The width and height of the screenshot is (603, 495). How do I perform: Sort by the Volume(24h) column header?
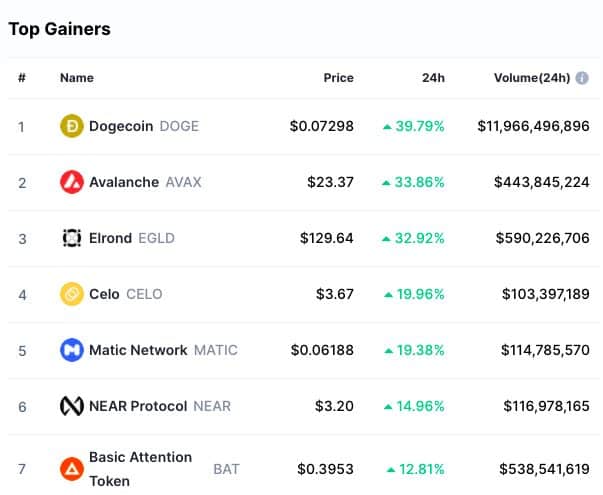coord(532,78)
